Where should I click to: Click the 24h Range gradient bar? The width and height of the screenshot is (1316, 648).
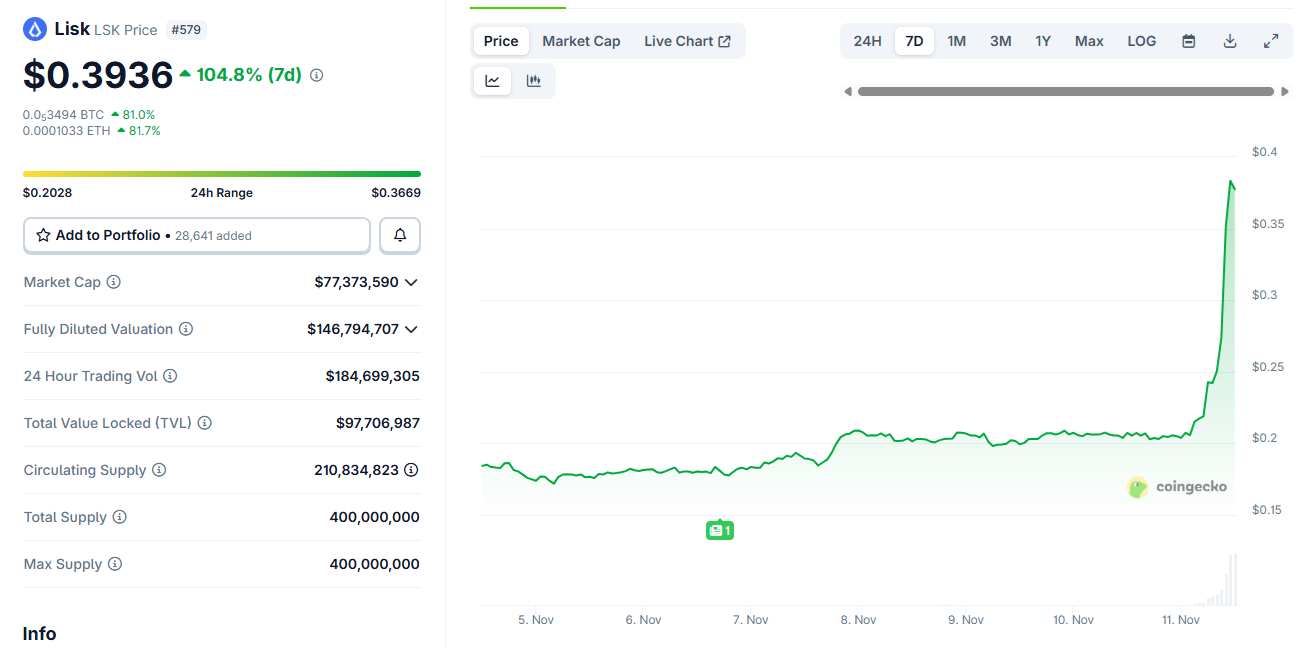tap(221, 172)
